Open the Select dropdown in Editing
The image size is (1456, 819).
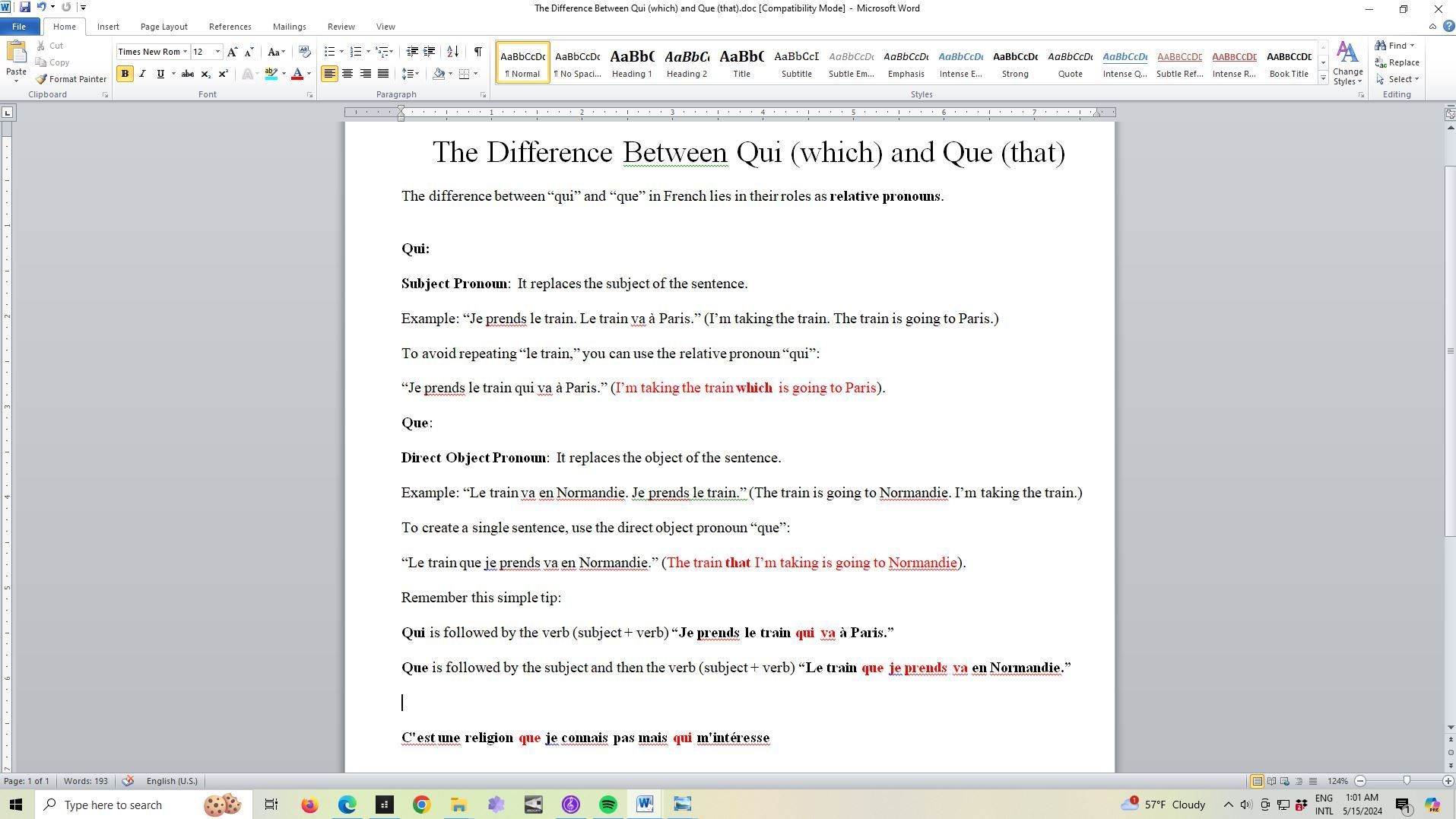click(x=1397, y=79)
